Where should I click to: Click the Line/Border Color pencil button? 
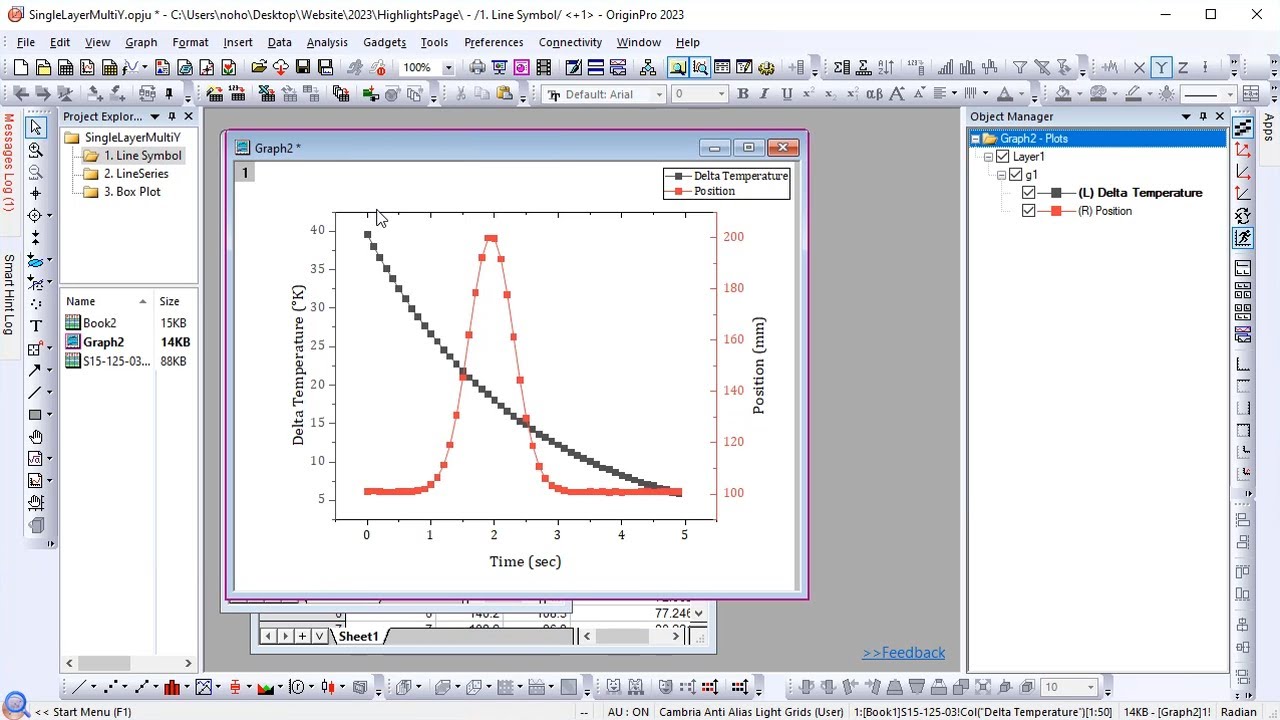tap(1133, 94)
